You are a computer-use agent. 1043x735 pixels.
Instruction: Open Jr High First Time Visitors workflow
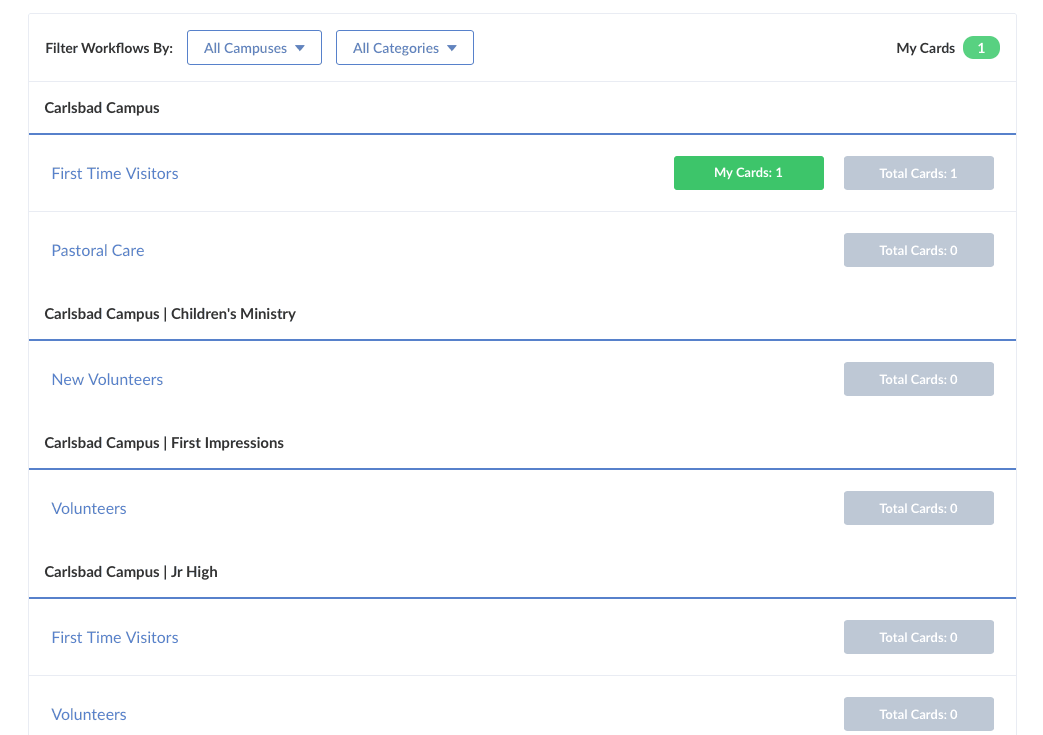point(115,637)
